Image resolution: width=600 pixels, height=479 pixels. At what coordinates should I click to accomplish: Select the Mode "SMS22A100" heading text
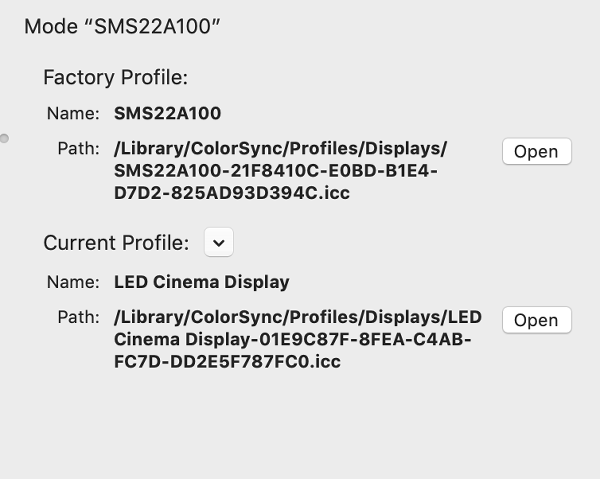coord(122,26)
